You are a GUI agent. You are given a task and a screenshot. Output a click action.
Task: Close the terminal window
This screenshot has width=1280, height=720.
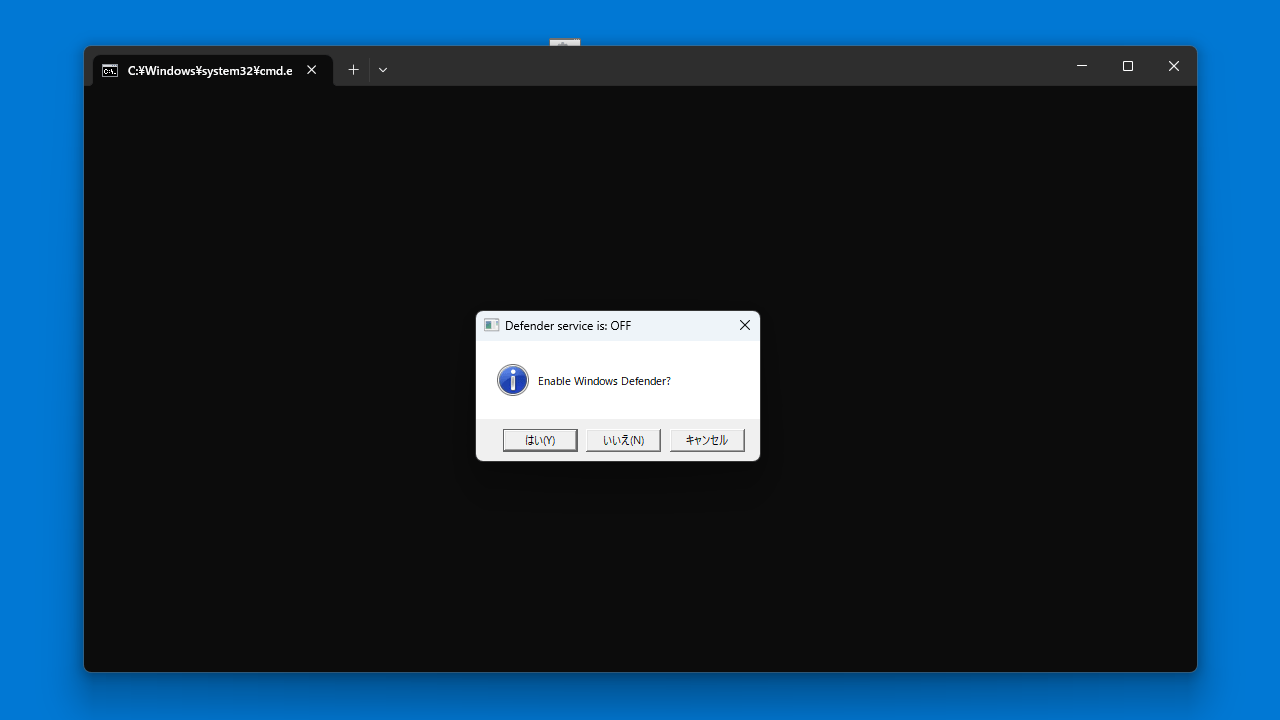click(1174, 66)
